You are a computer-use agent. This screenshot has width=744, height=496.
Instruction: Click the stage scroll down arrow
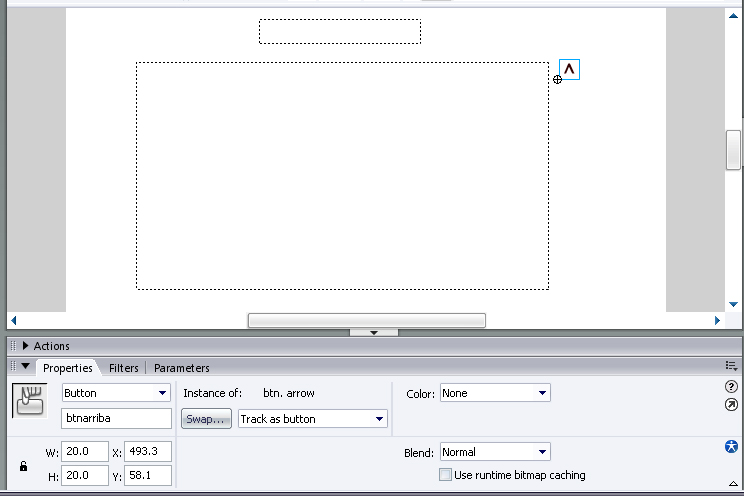pos(733,304)
